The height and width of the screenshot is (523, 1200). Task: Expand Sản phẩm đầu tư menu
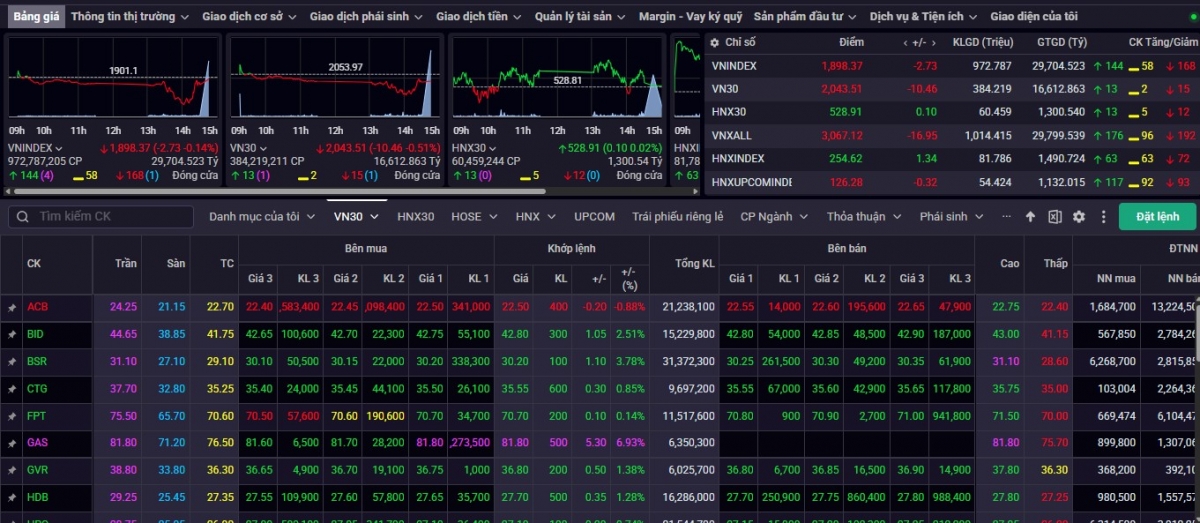(806, 16)
